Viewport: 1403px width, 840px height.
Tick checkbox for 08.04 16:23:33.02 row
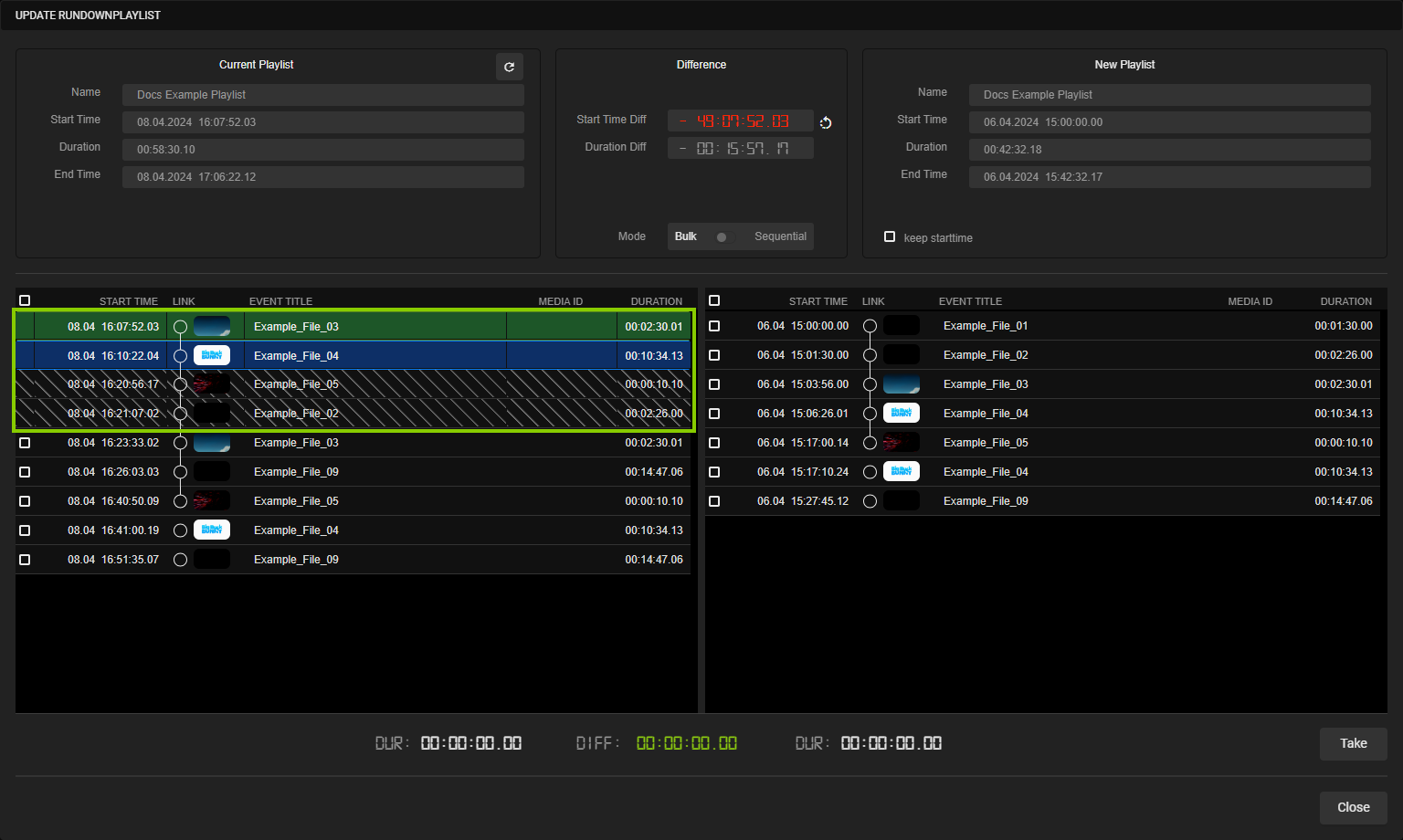click(25, 443)
